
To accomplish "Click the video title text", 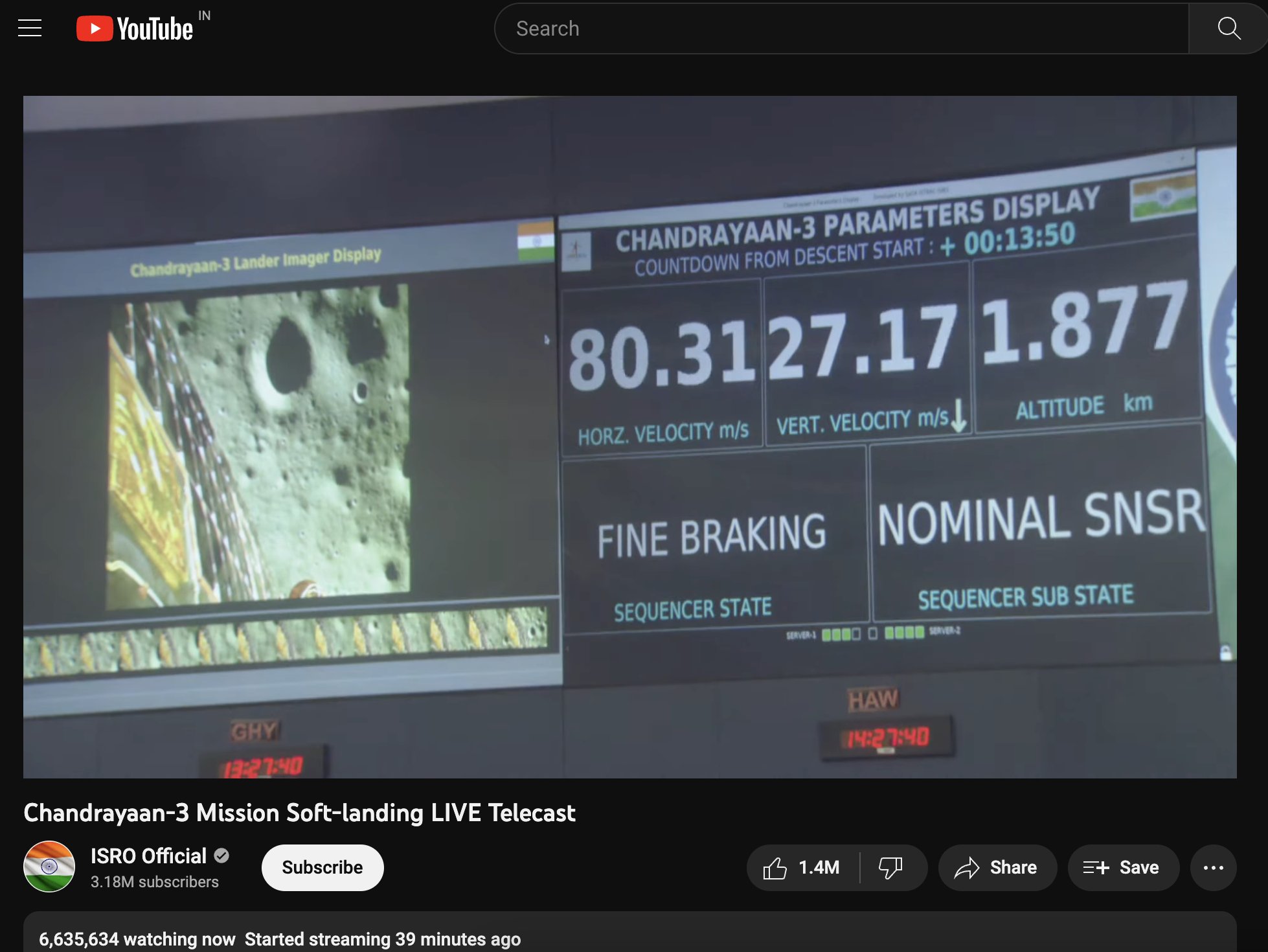I will click(x=299, y=812).
